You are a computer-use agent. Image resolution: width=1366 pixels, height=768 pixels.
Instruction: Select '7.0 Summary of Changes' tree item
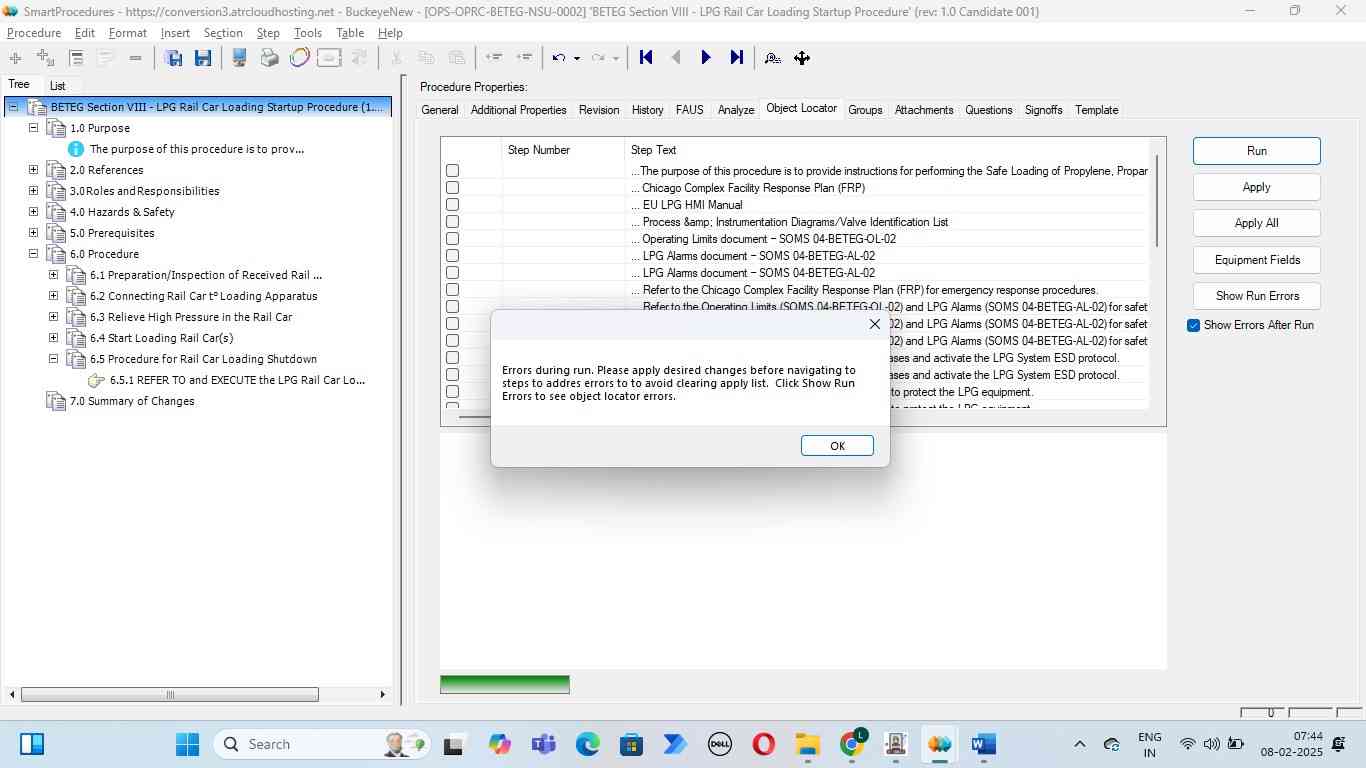(132, 401)
